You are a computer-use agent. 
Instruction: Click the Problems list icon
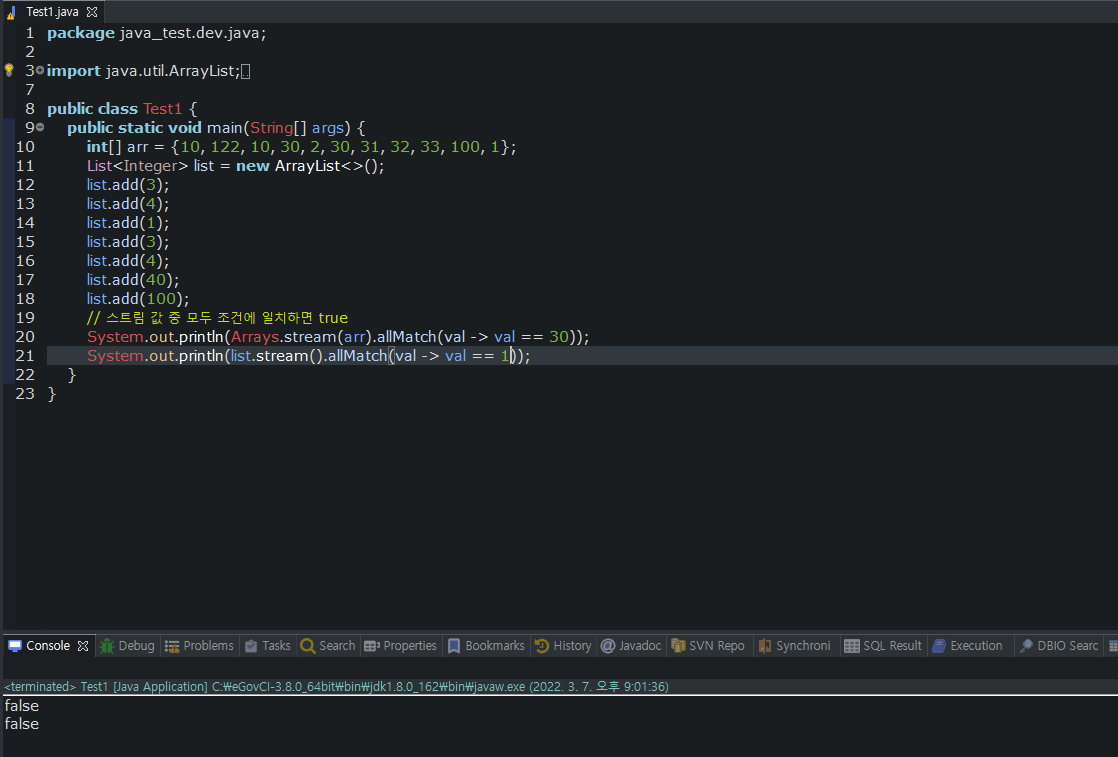[172, 646]
